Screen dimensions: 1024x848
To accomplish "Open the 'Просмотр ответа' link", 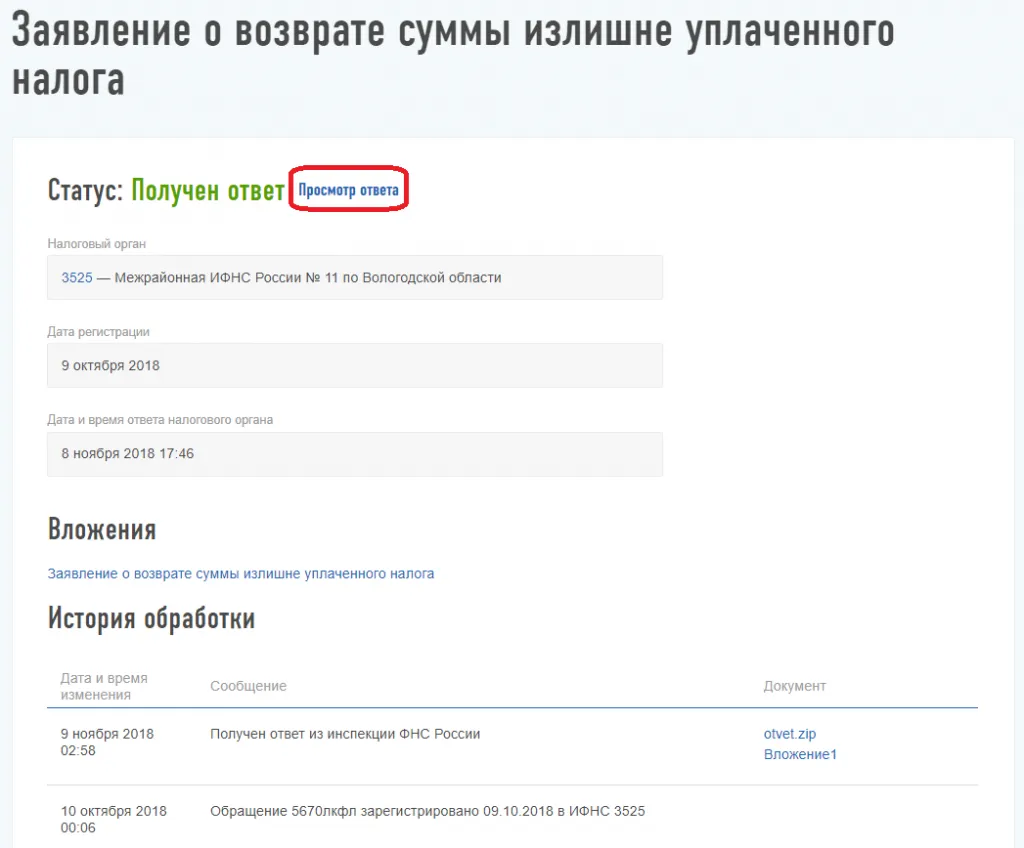I will point(348,190).
